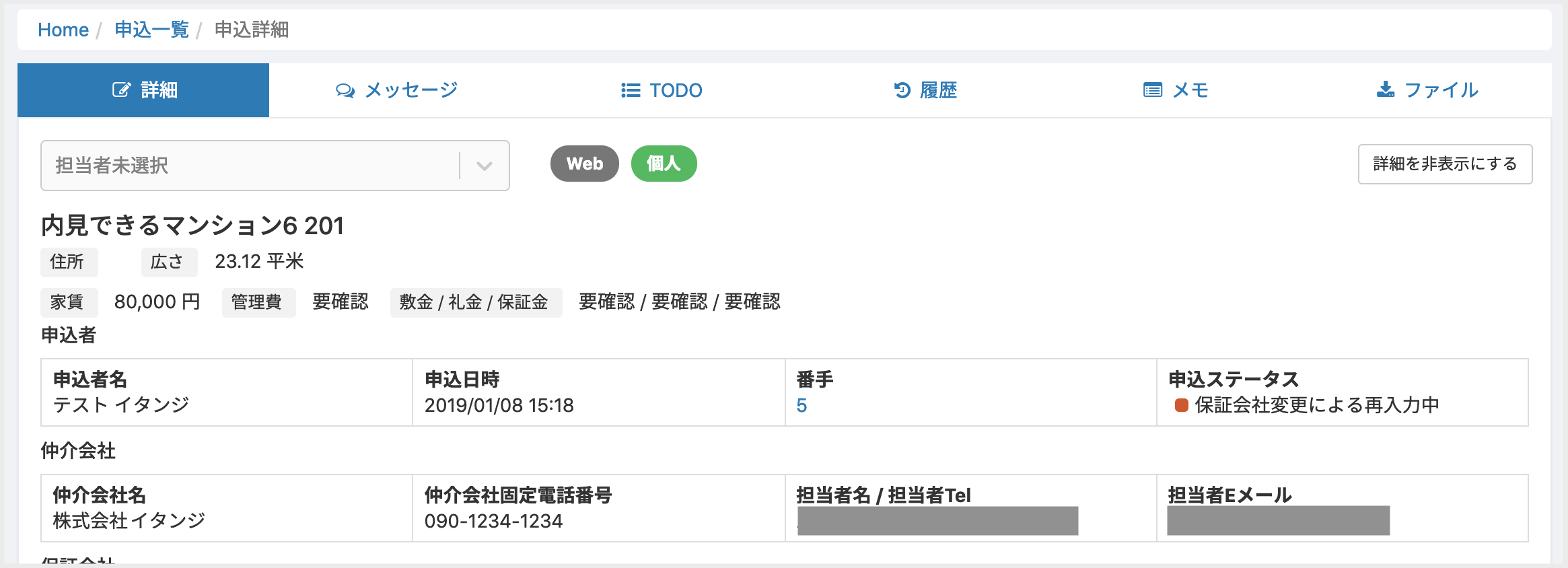Click the 要確認 value next to 管理費

click(x=341, y=301)
